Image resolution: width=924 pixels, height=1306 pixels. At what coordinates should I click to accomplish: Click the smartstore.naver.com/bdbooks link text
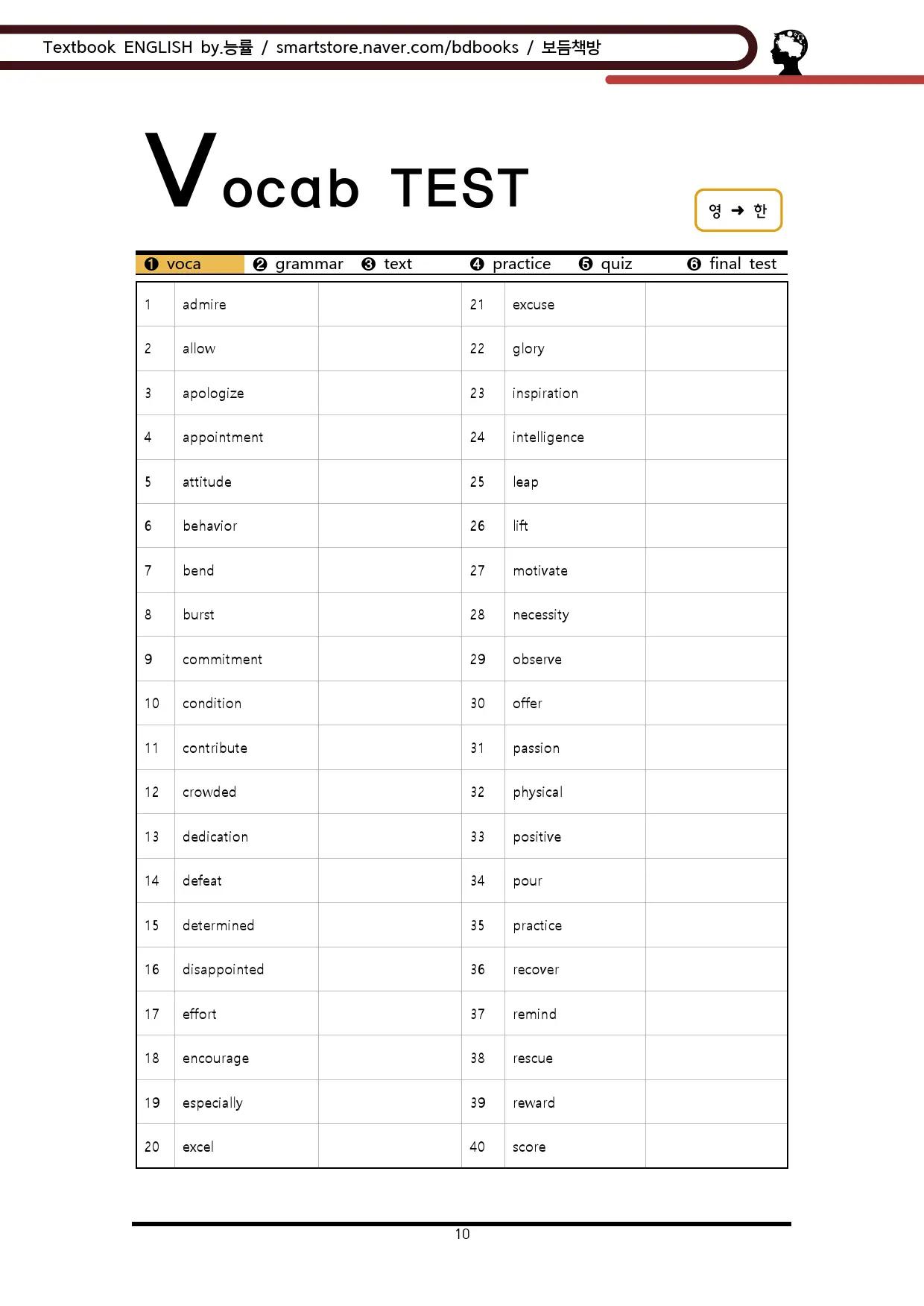[397, 48]
